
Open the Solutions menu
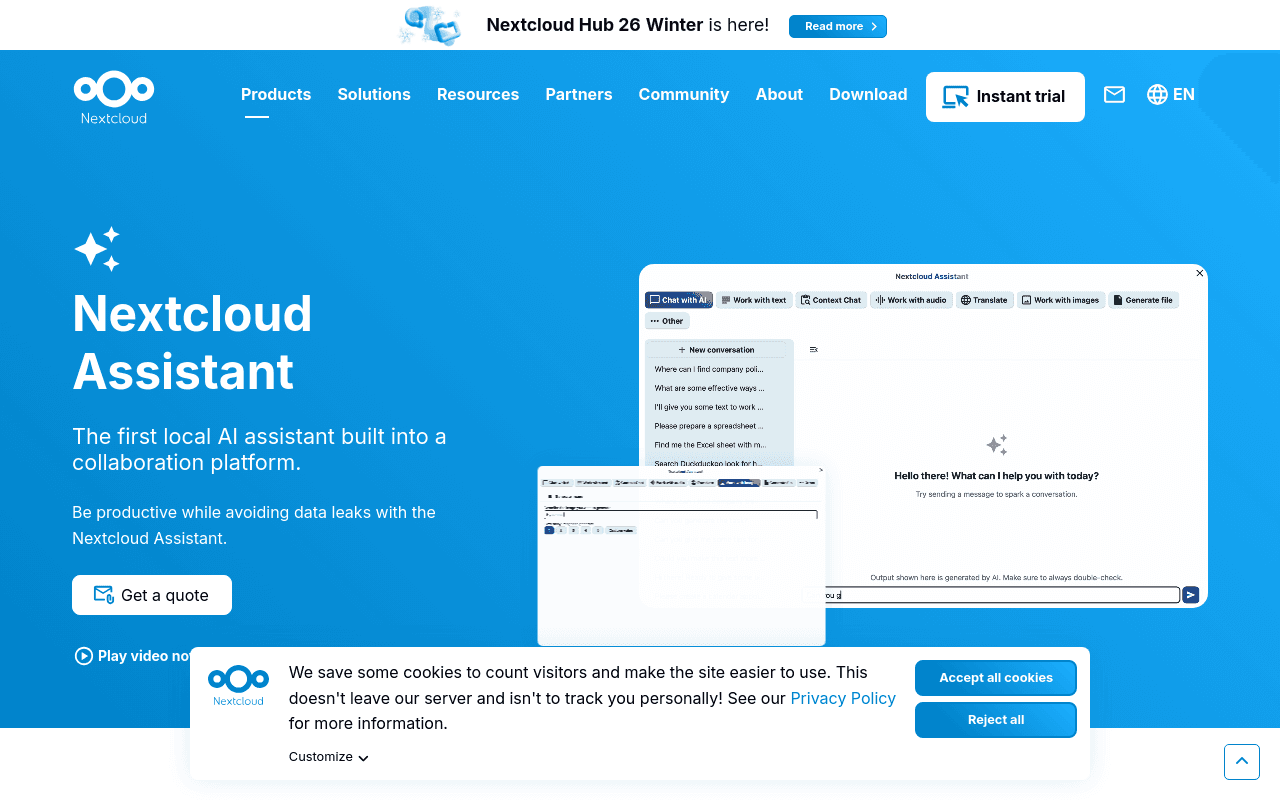coord(374,94)
